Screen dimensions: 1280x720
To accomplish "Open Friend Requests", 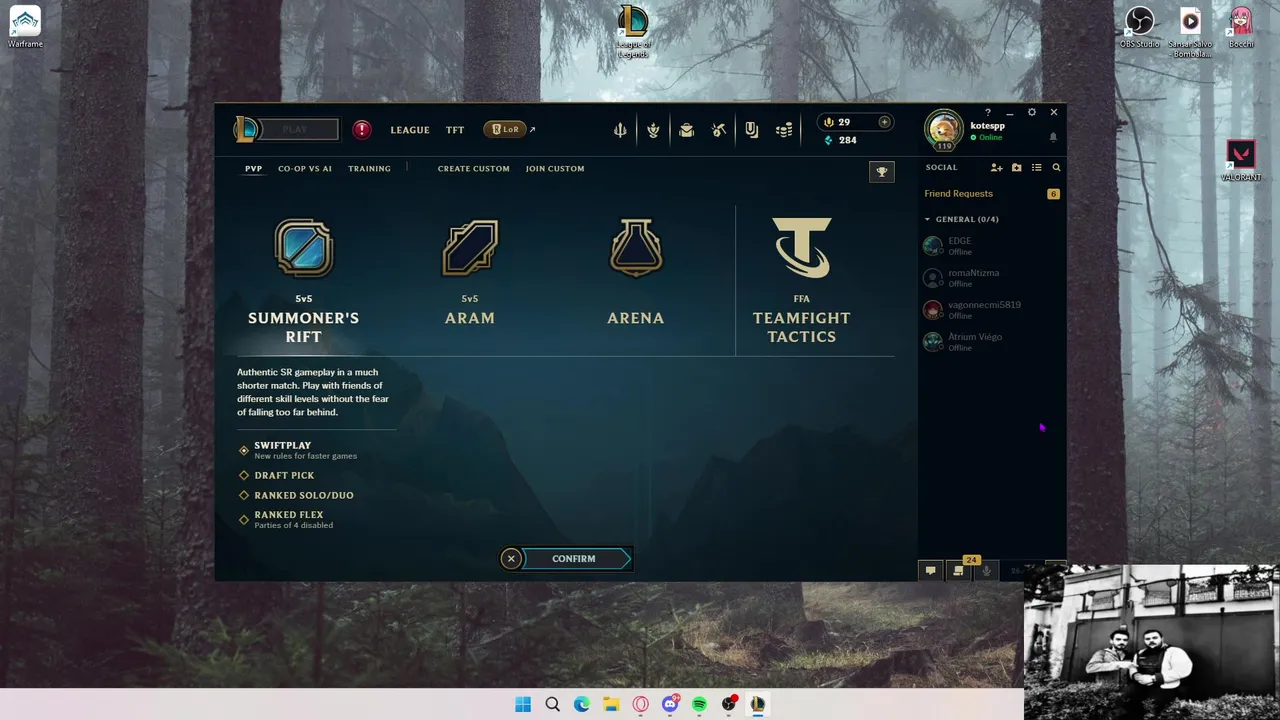I will pyautogui.click(x=958, y=194).
